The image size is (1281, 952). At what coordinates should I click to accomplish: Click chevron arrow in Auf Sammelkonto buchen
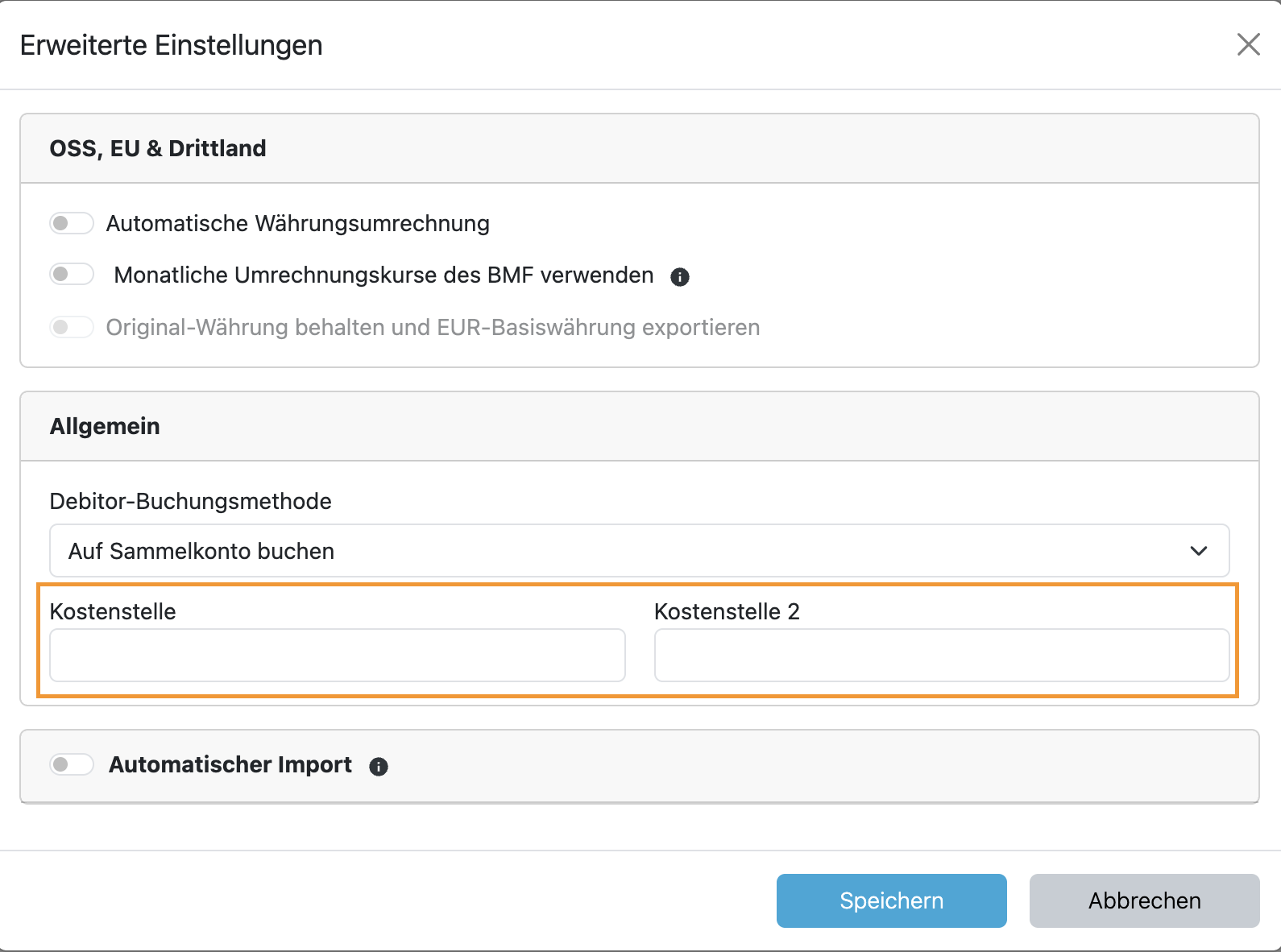pos(1198,551)
